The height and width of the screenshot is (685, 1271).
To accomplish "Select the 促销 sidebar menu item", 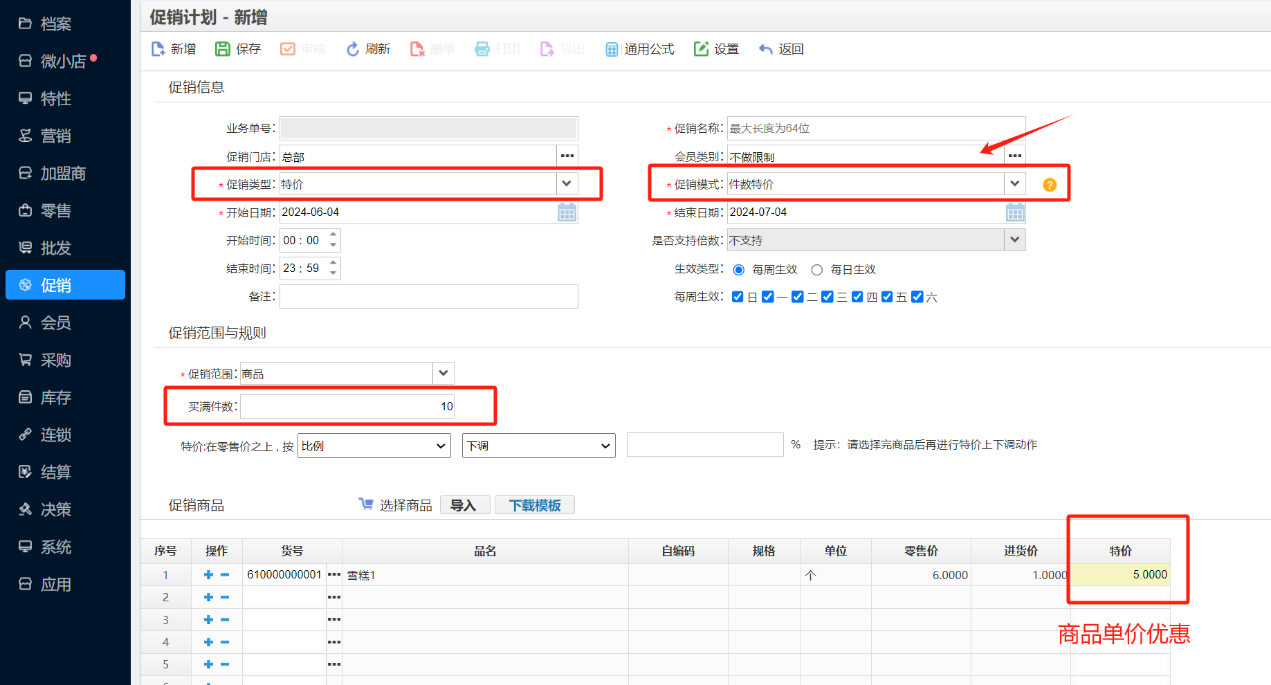I will (x=65, y=284).
